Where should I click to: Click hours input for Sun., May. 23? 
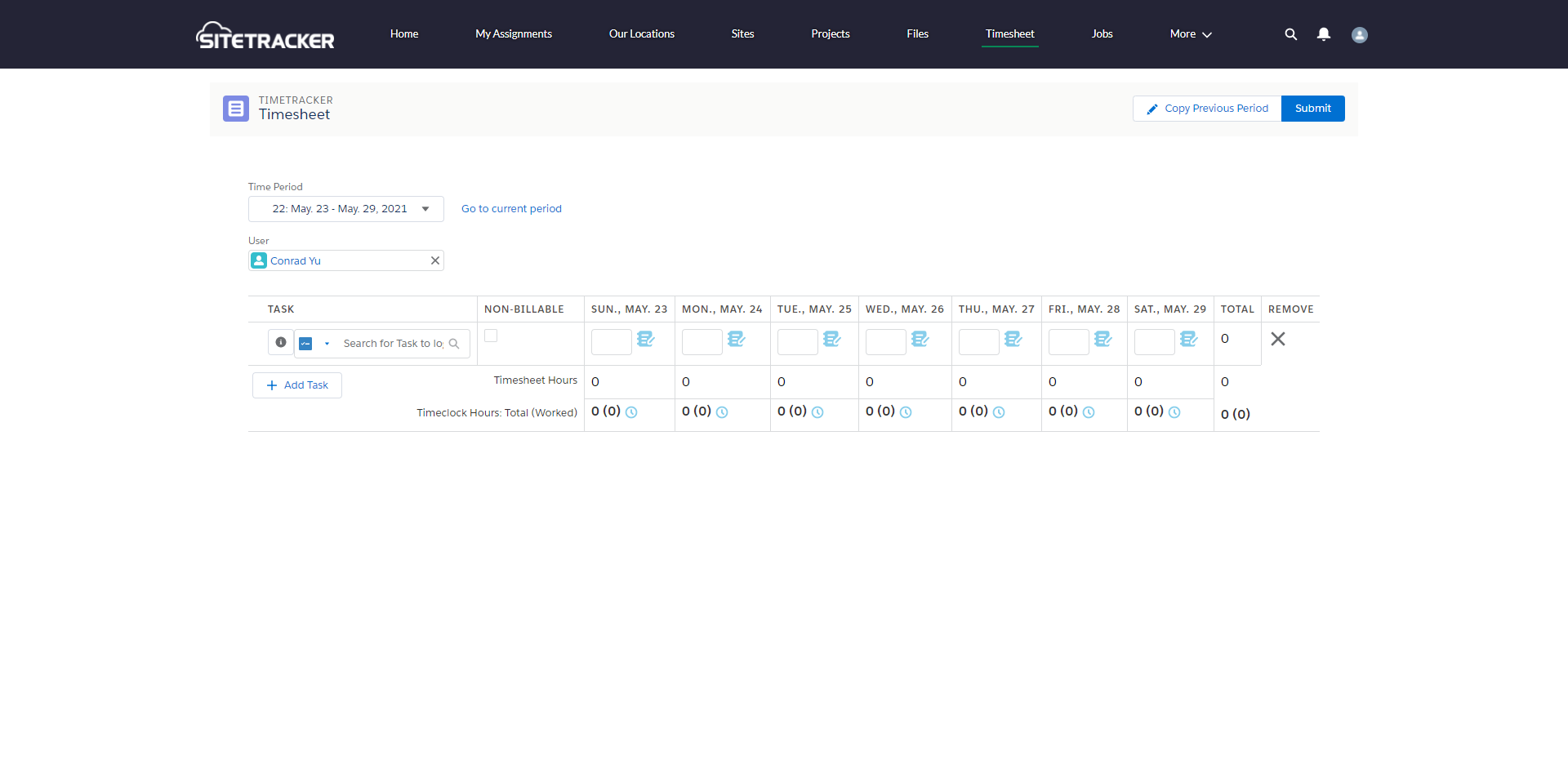click(612, 342)
